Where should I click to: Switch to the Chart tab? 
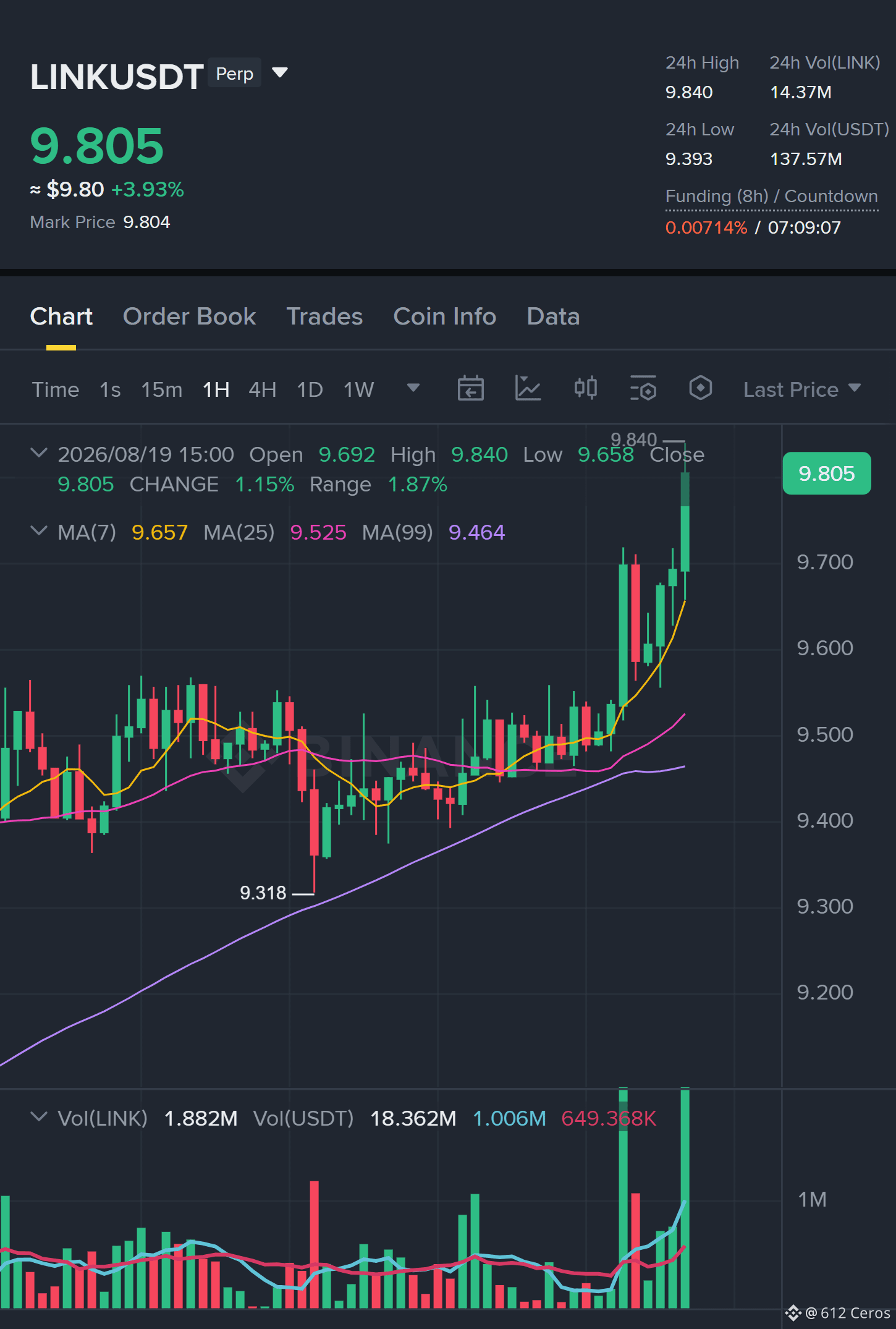(61, 316)
